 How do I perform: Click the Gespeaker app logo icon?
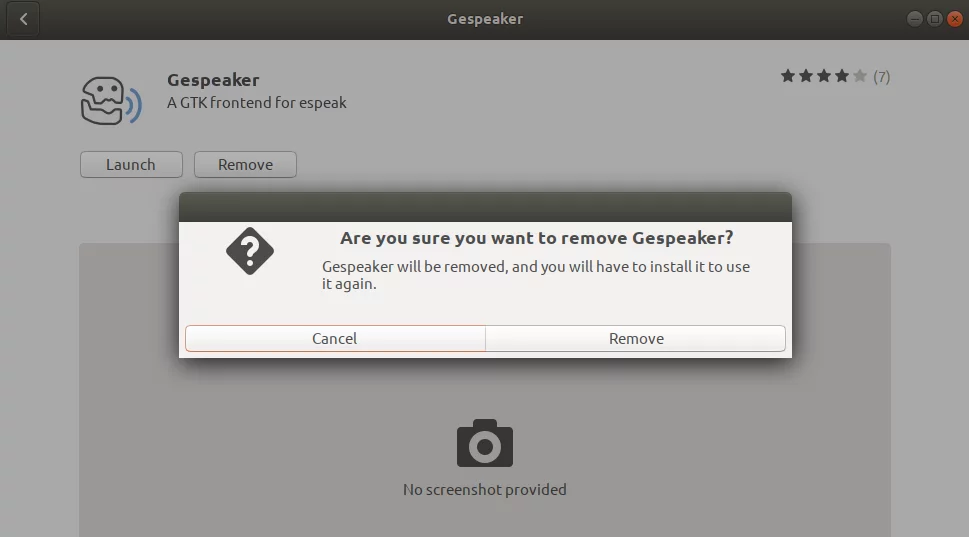point(111,101)
